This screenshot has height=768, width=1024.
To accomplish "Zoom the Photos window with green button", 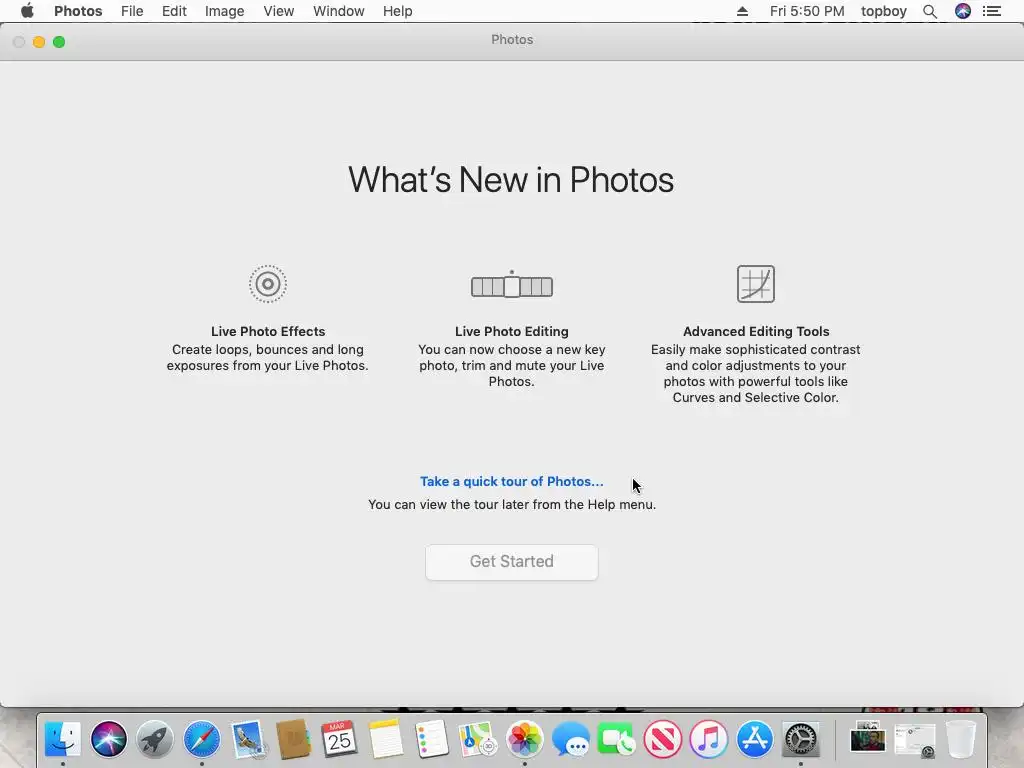I will [59, 42].
